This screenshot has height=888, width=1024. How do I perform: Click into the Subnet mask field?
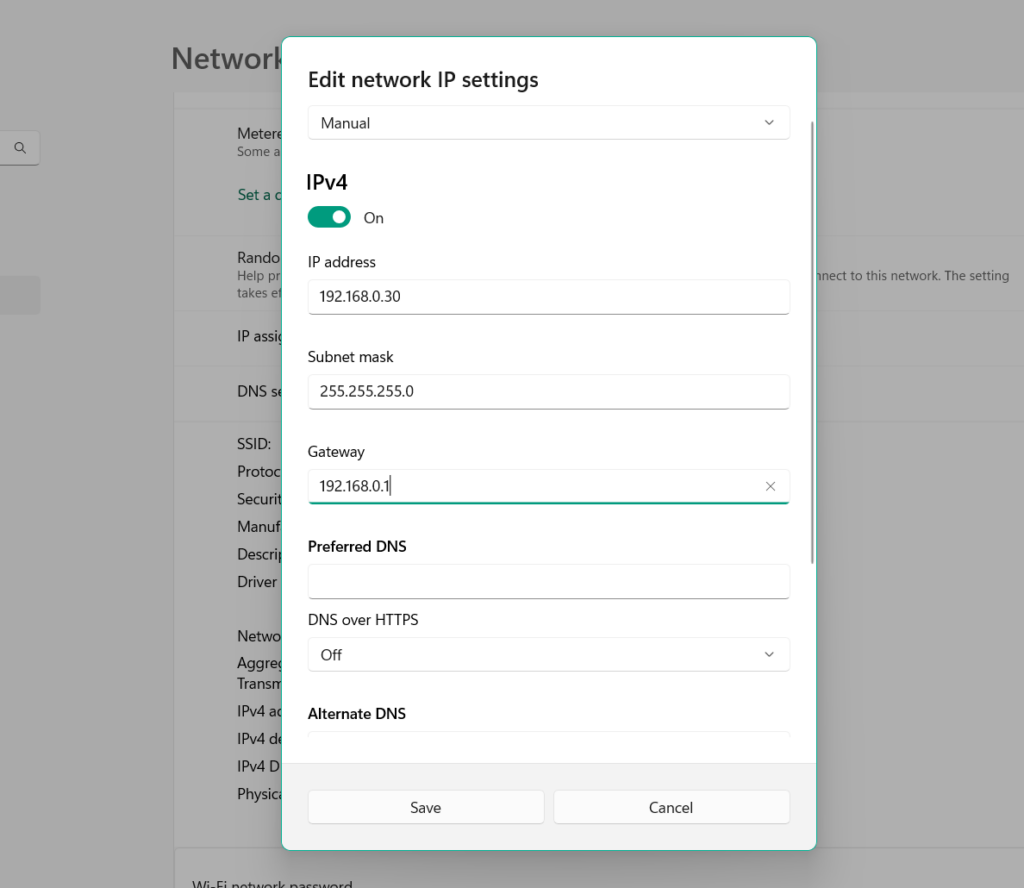(549, 391)
